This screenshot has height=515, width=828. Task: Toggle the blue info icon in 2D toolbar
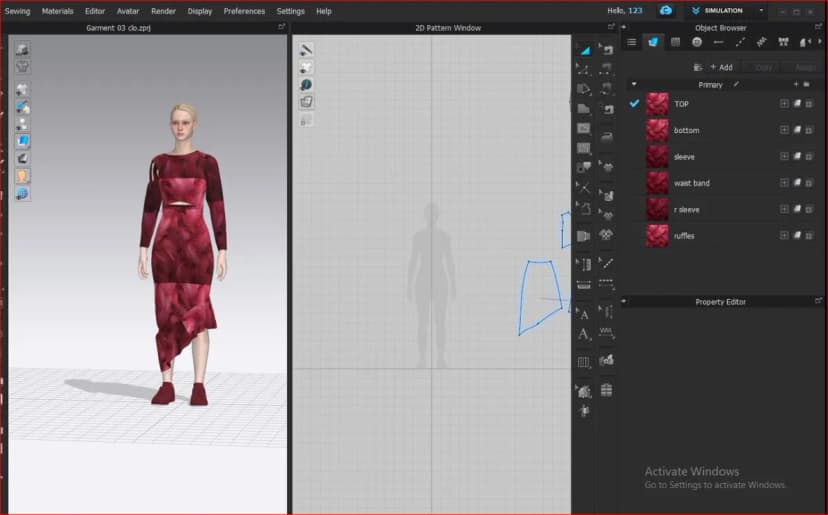[306, 85]
